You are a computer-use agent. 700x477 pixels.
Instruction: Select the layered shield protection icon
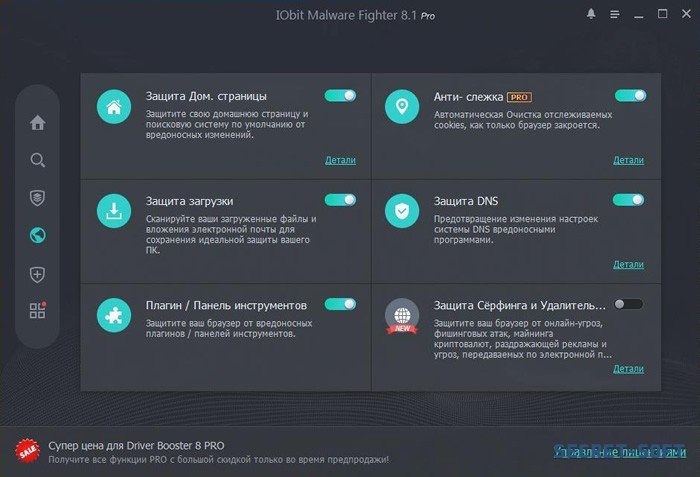(37, 198)
